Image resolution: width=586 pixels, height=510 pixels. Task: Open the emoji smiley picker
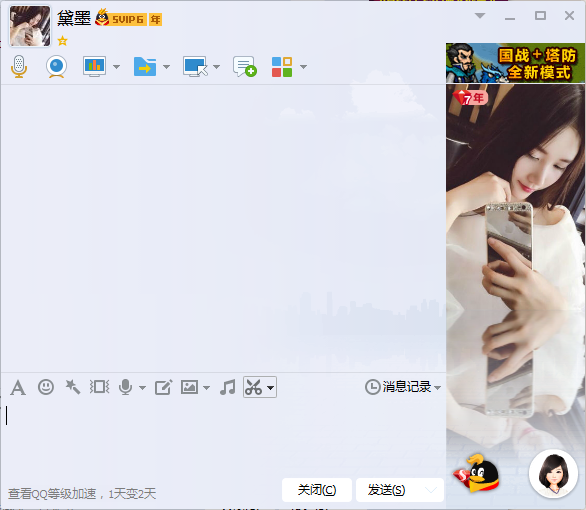tap(46, 387)
